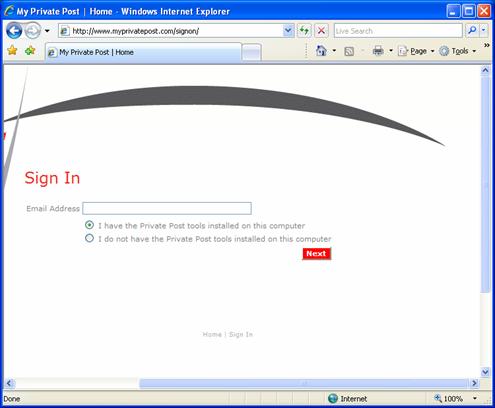Click the address bar URL field
This screenshot has width=495, height=408.
tap(170, 31)
